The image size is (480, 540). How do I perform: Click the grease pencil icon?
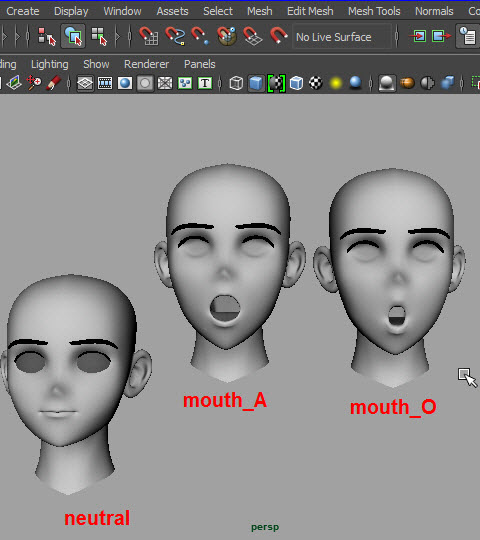coord(53,83)
